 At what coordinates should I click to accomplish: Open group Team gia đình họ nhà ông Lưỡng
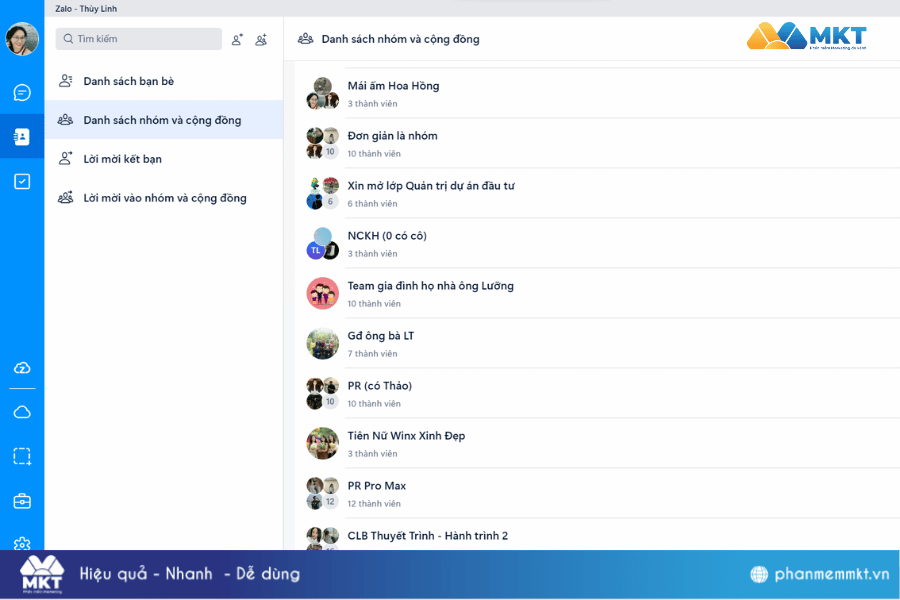click(598, 293)
